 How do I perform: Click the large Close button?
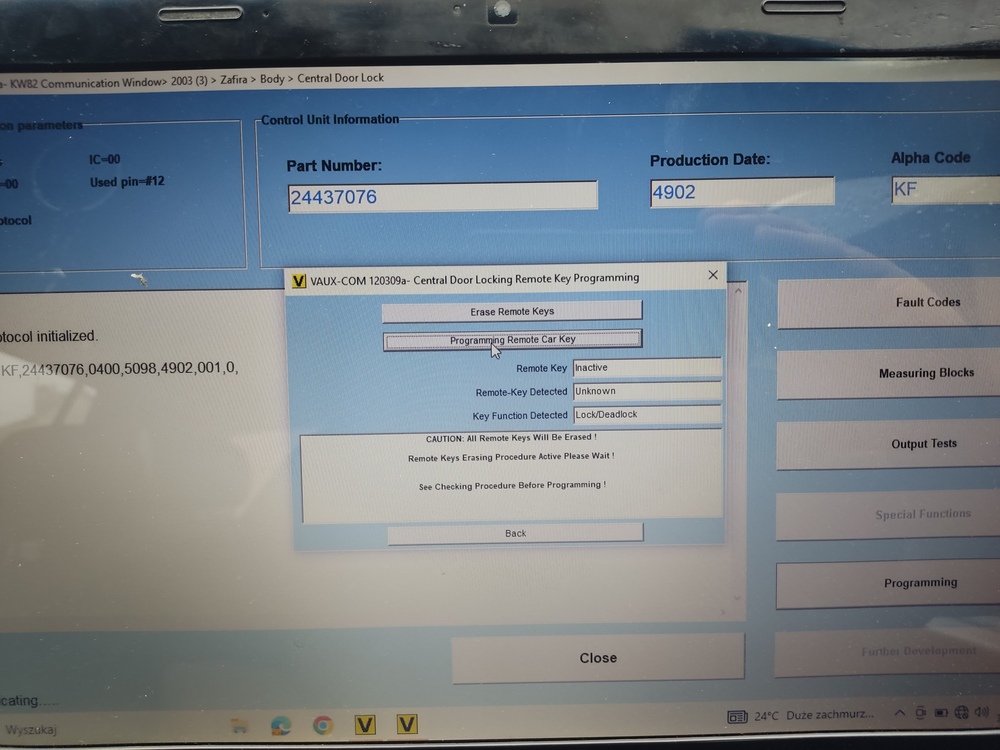pyautogui.click(x=598, y=658)
